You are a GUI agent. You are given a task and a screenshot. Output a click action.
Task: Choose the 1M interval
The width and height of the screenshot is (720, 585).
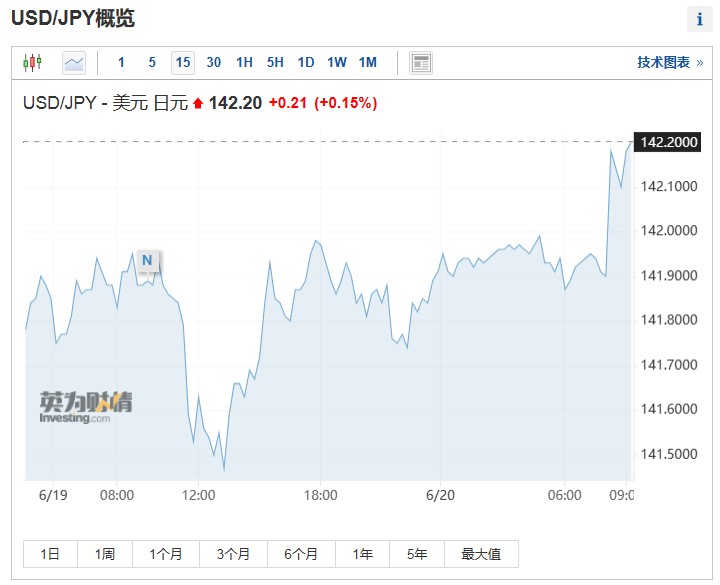[368, 62]
